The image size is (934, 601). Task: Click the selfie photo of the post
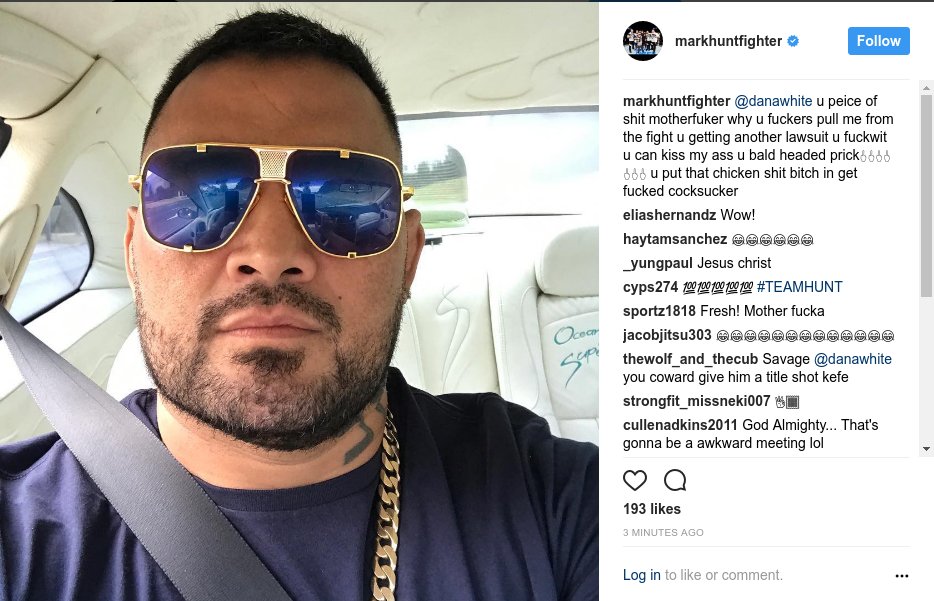pyautogui.click(x=299, y=301)
